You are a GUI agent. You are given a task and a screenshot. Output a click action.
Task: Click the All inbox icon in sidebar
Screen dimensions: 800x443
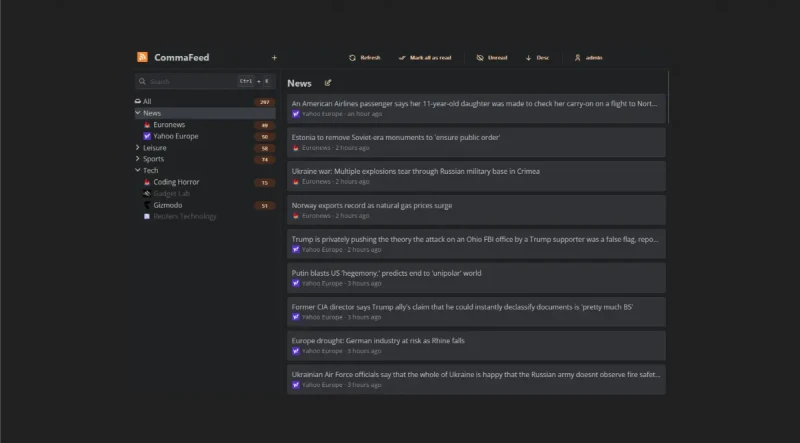tap(138, 101)
